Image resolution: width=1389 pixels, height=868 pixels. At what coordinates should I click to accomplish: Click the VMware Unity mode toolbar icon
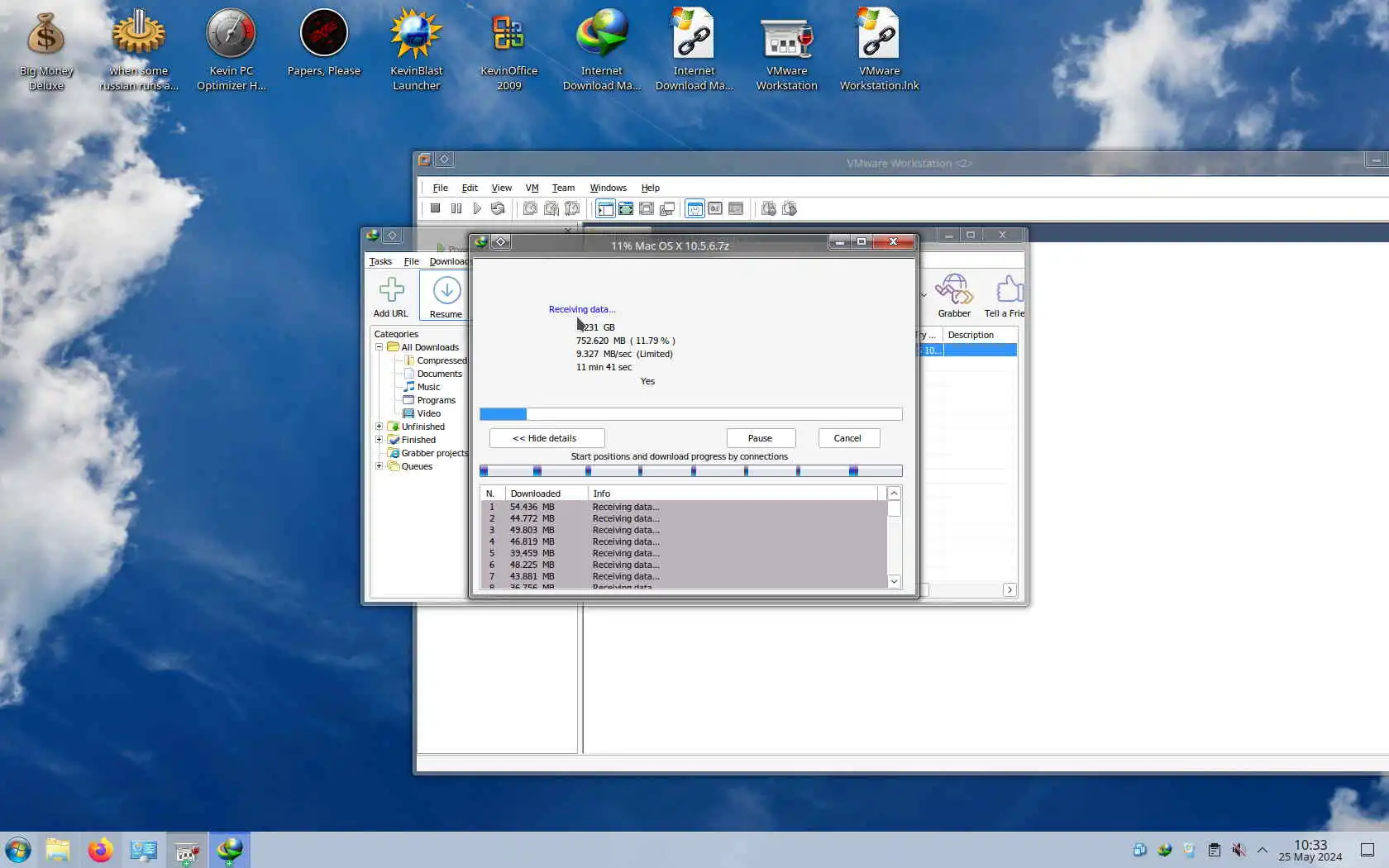coord(667,208)
